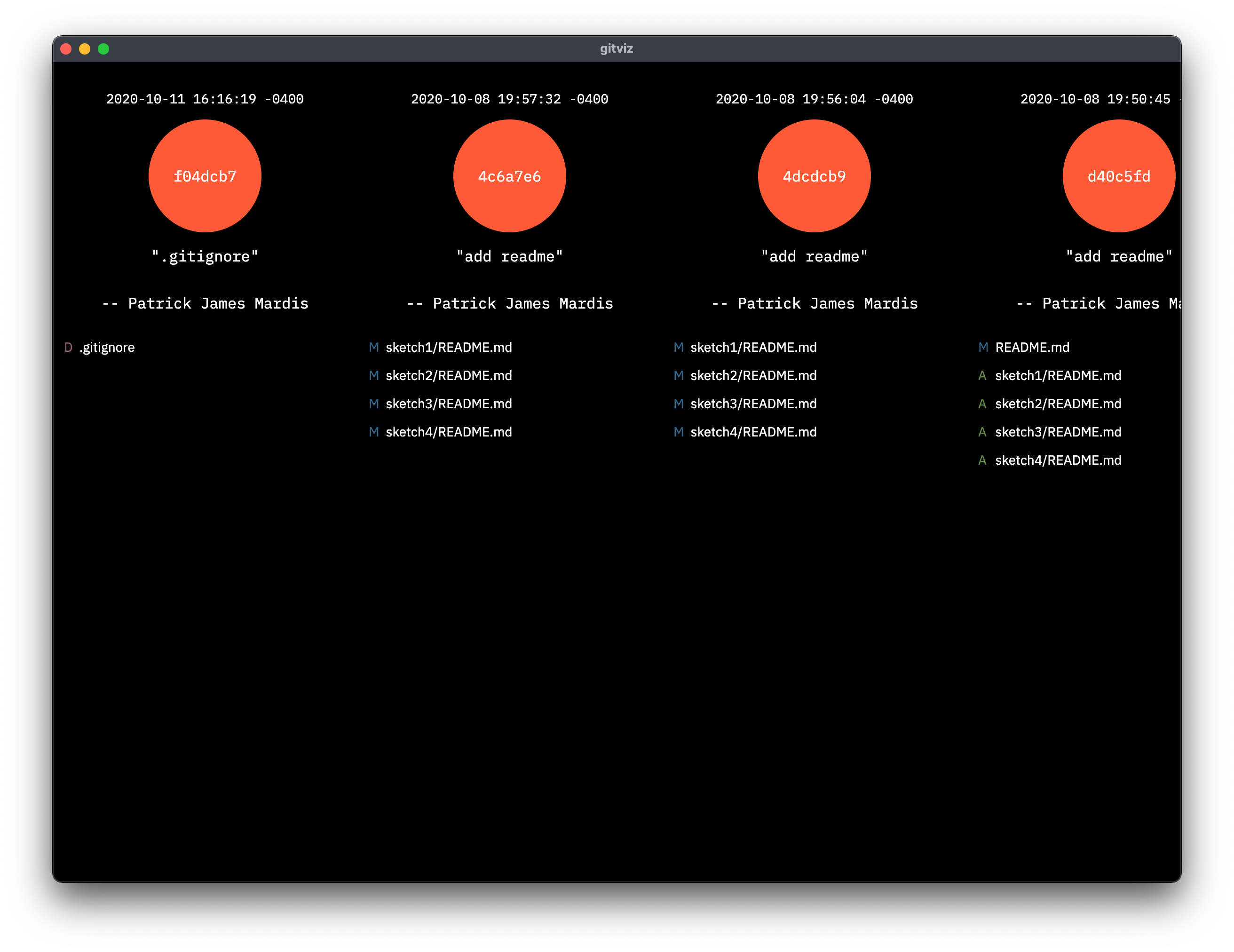
Task: Minimize the gitviz window
Action: point(85,49)
